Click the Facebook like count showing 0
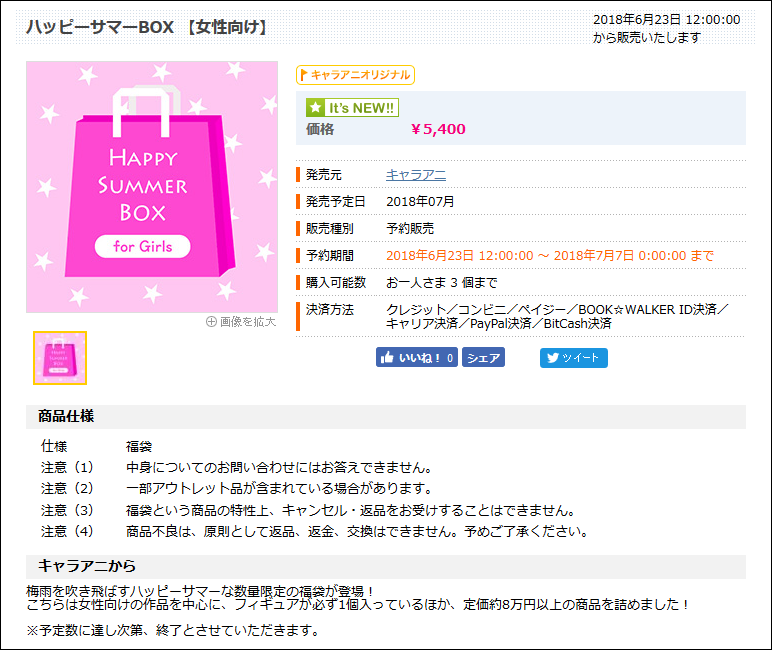772x650 pixels. [450, 358]
